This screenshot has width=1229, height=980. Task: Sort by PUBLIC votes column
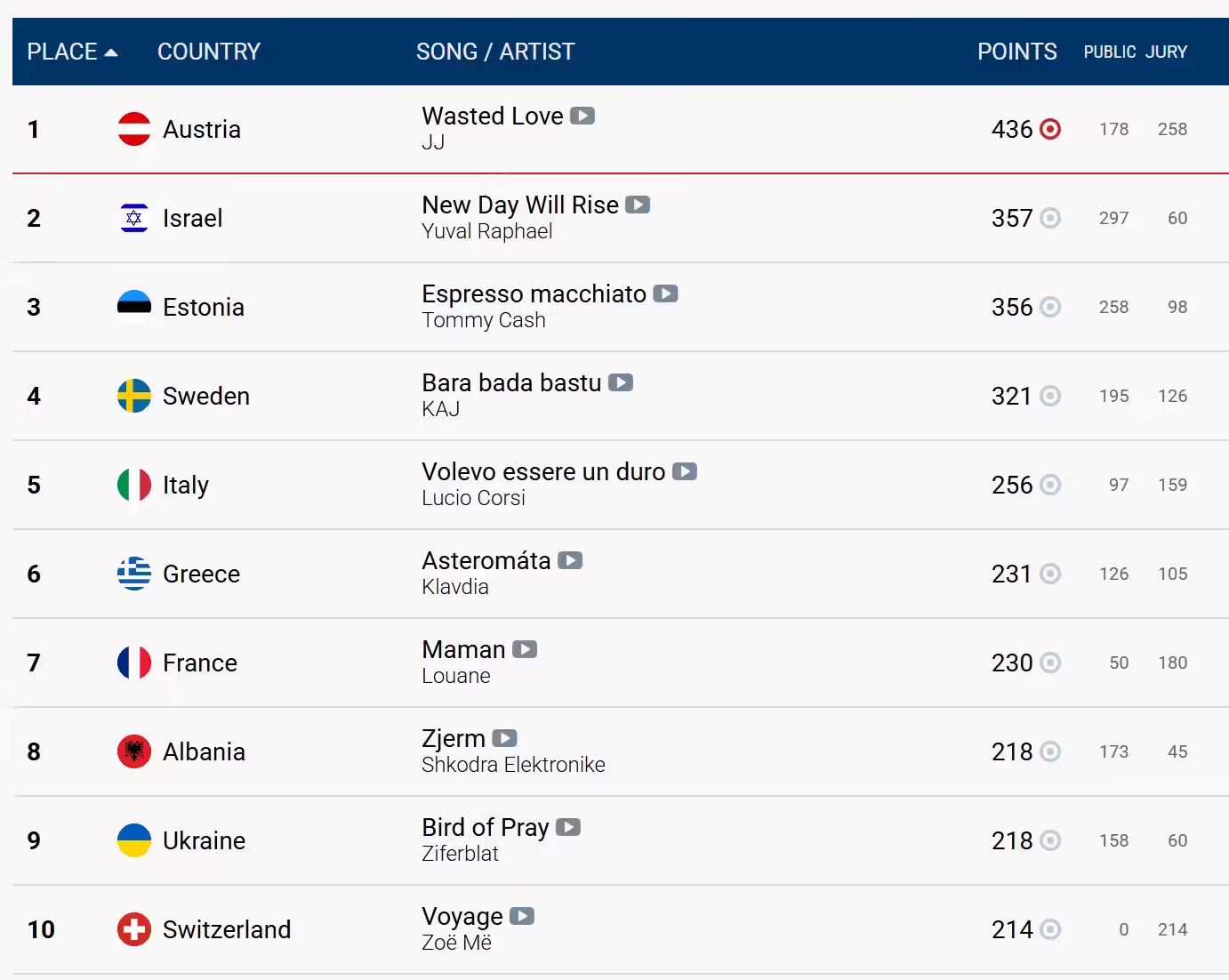pyautogui.click(x=1110, y=52)
